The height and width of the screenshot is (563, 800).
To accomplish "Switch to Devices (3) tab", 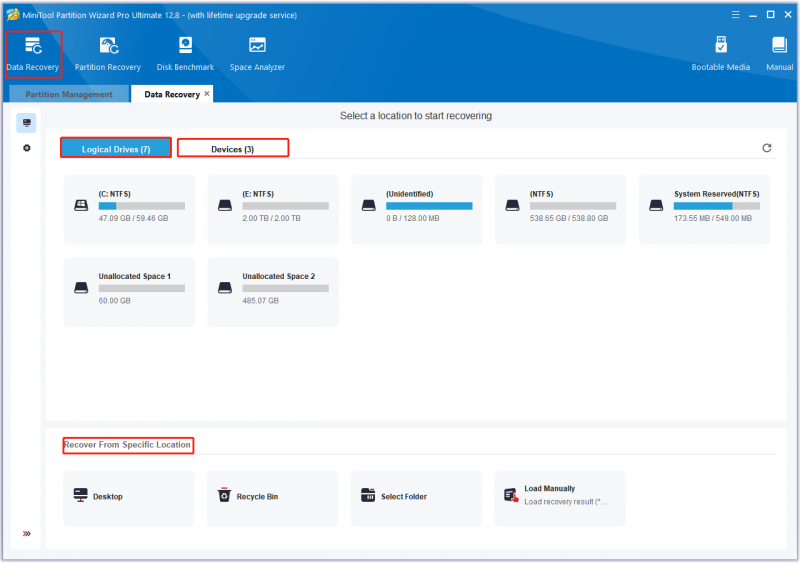I will click(233, 149).
